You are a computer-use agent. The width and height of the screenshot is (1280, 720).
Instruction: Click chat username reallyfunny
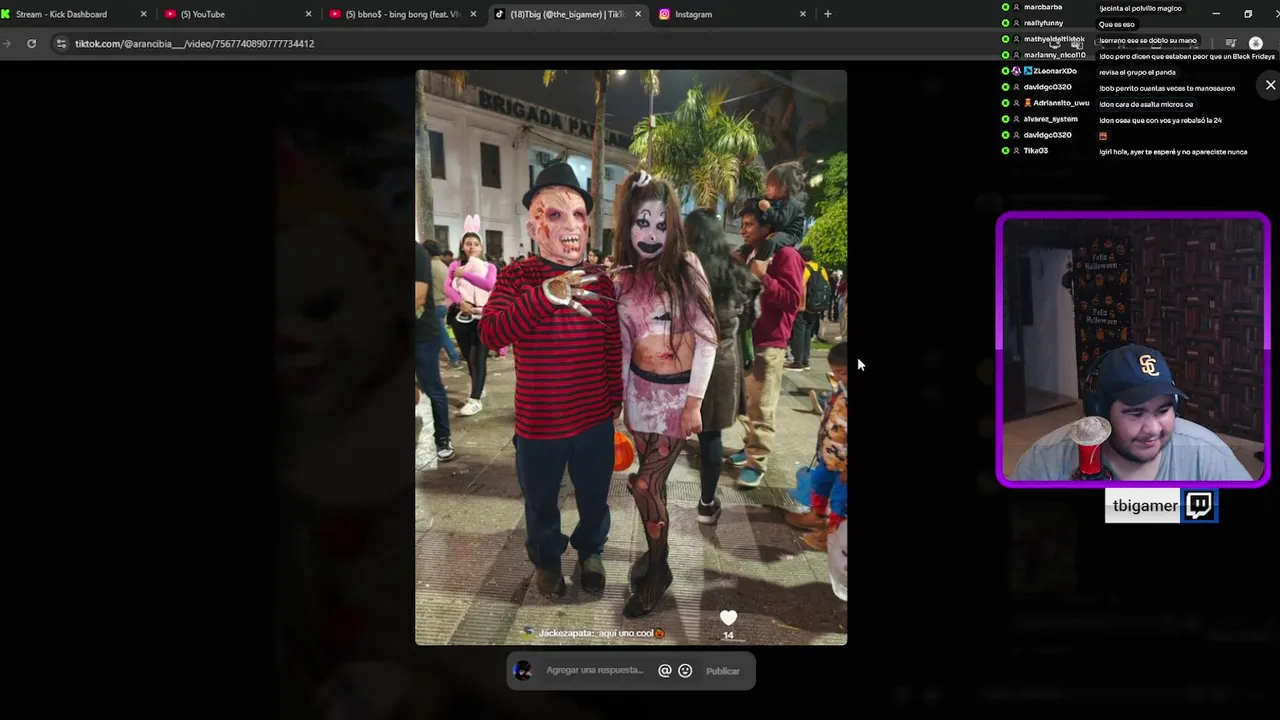click(x=1043, y=23)
